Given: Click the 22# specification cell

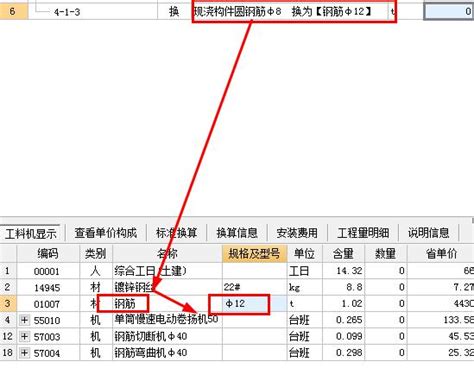Looking at the screenshot, I should tap(254, 287).
